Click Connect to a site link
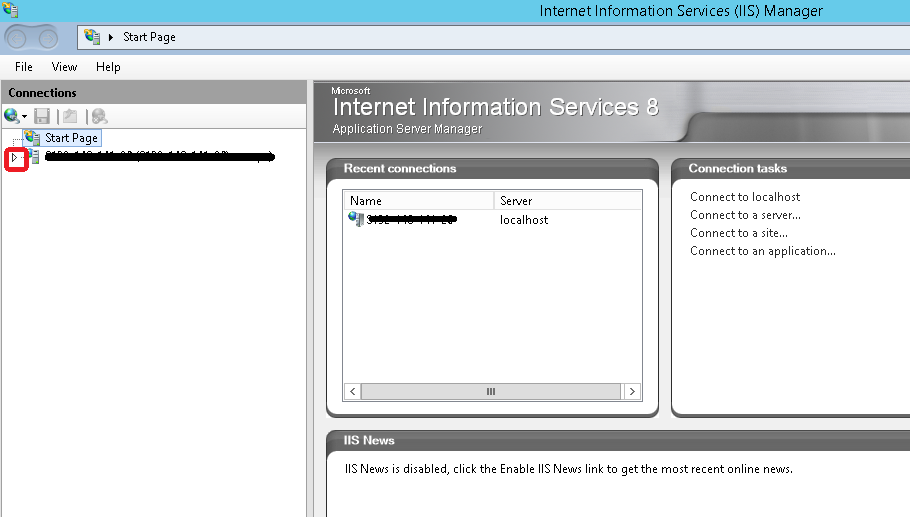This screenshot has height=517, width=910. click(739, 233)
